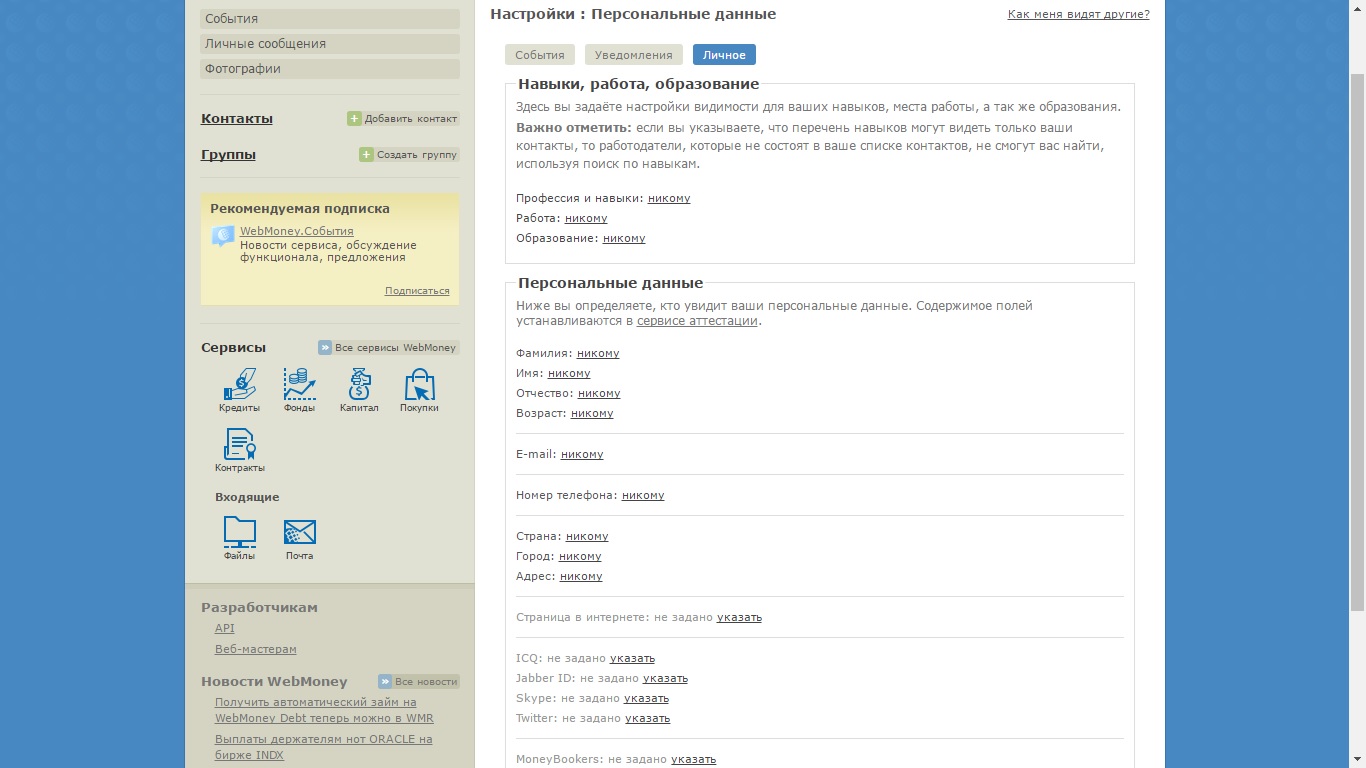Open the Группы heading link
Screen dimensions: 1366x768
tap(228, 154)
